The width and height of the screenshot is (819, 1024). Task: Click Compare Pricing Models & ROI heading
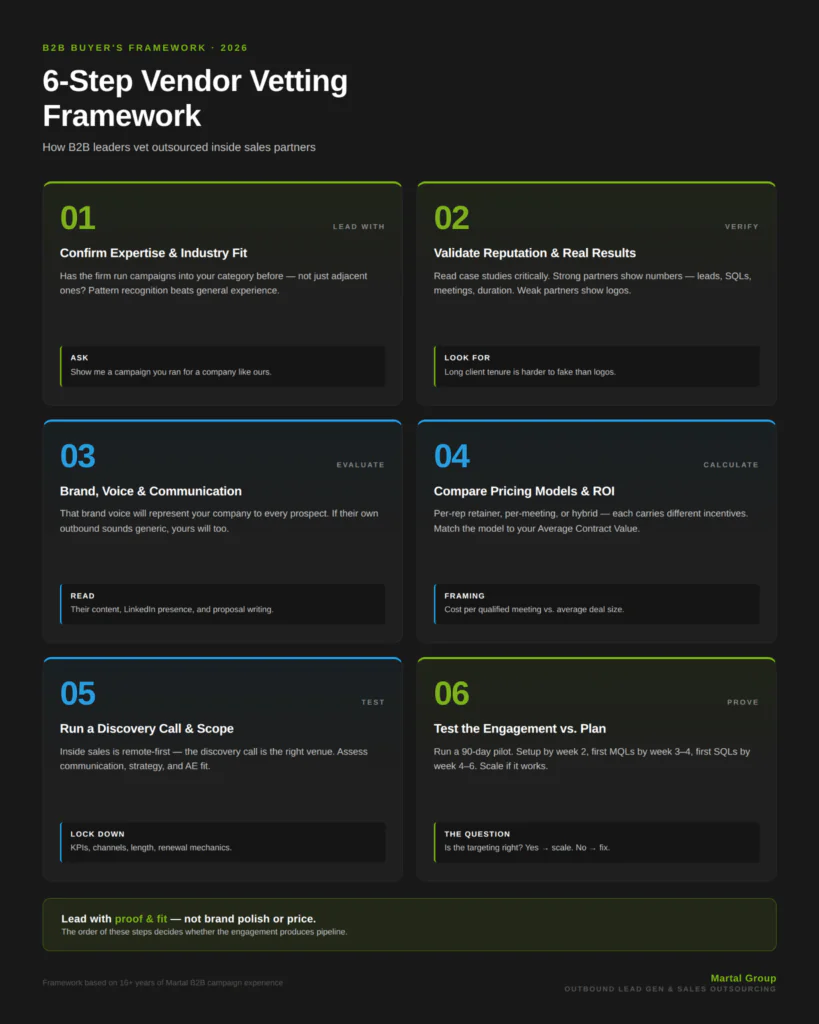tap(524, 491)
